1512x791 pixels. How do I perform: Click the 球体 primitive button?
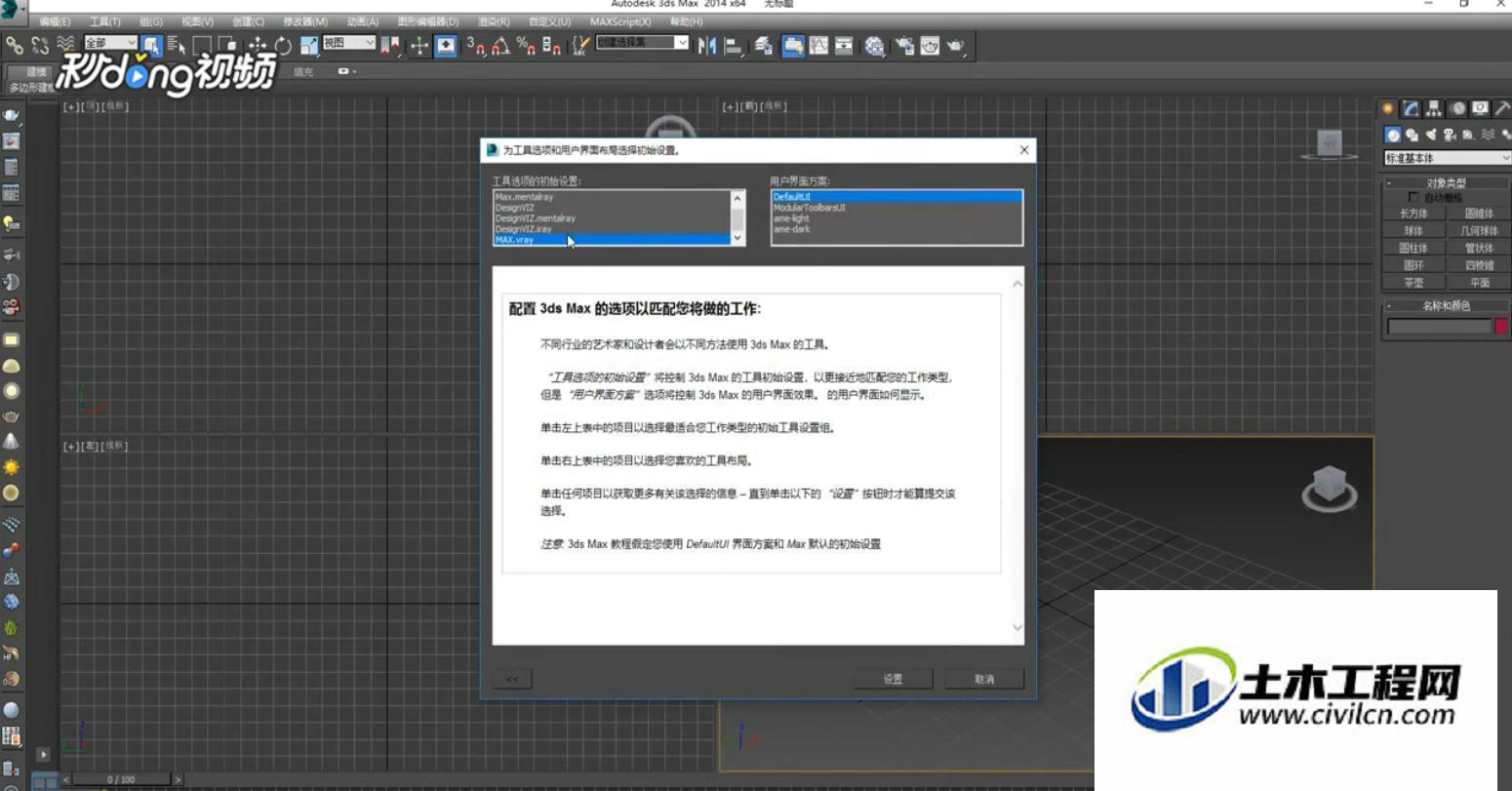[x=1413, y=231]
